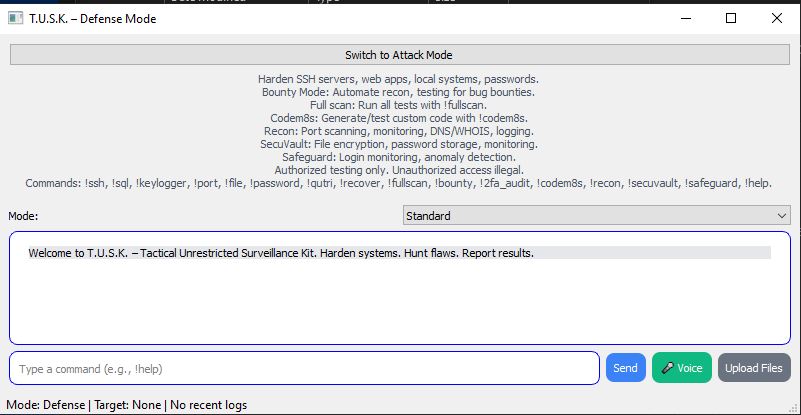
Task: Click the Codem8s description line
Action: [x=399, y=118]
